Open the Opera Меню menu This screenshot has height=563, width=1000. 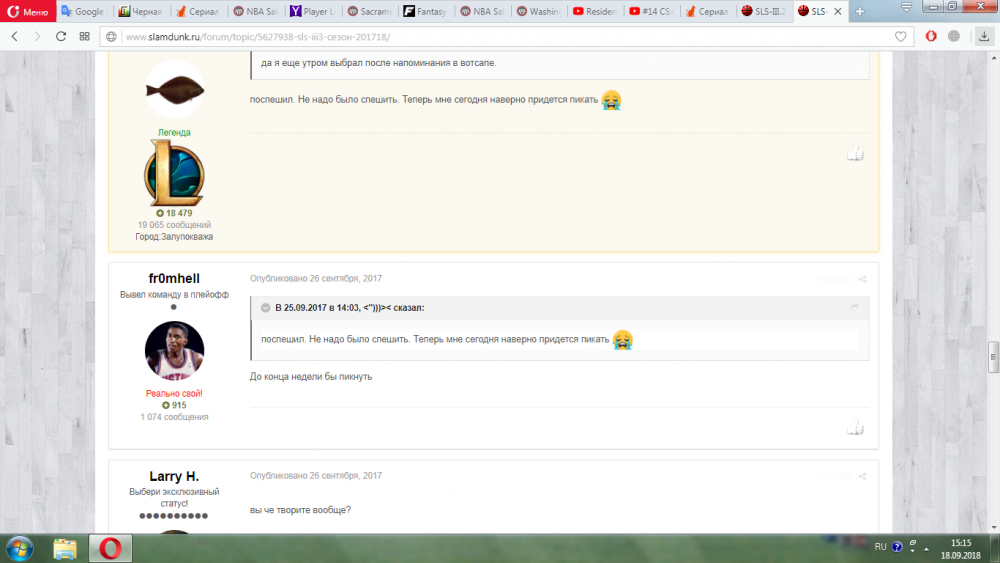tap(26, 12)
